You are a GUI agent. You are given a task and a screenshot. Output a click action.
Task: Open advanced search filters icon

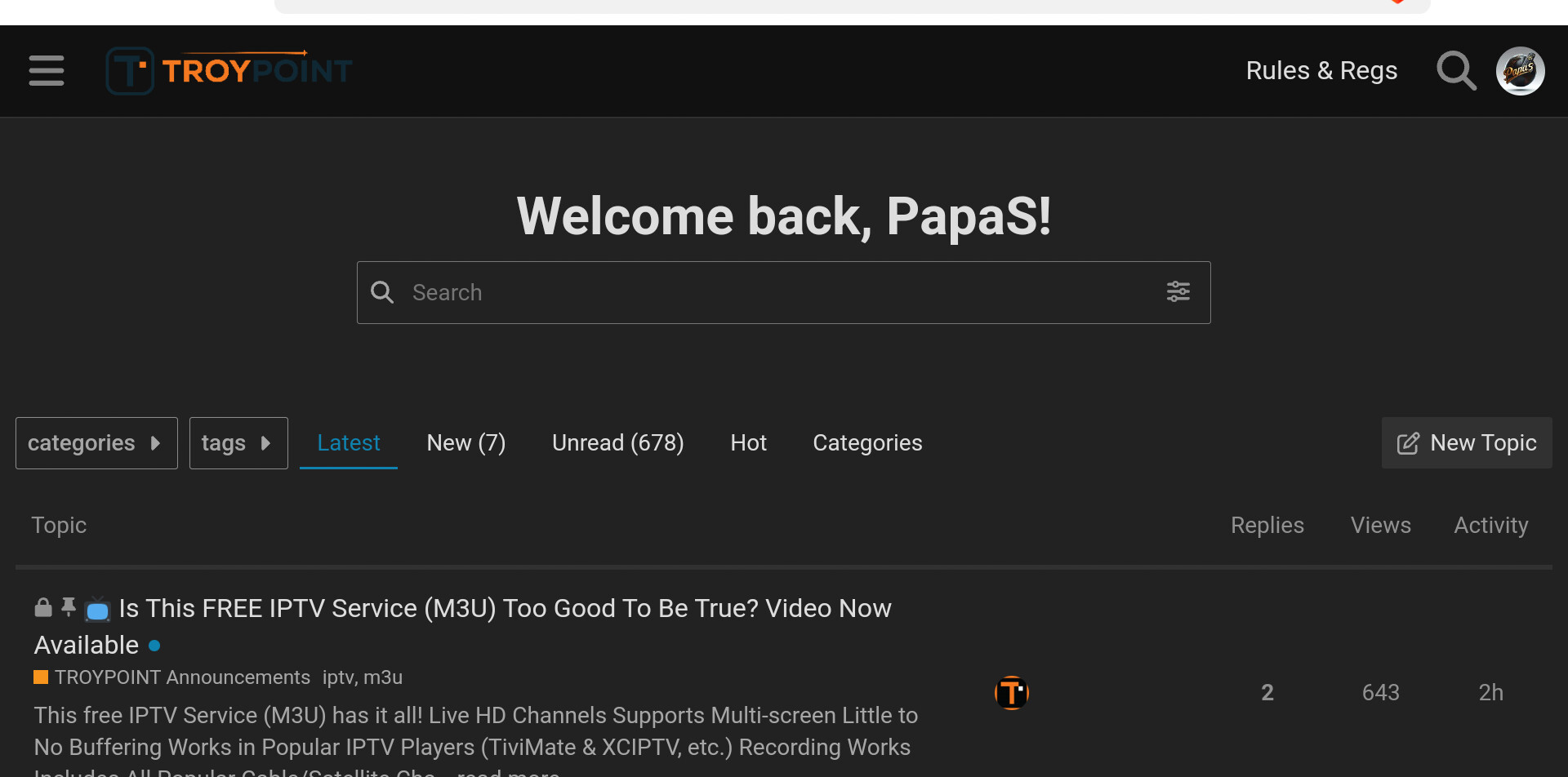point(1178,291)
